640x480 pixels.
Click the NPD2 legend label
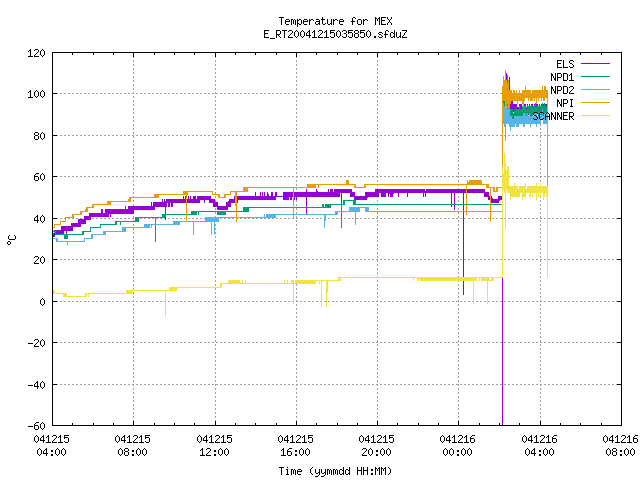[x=562, y=90]
